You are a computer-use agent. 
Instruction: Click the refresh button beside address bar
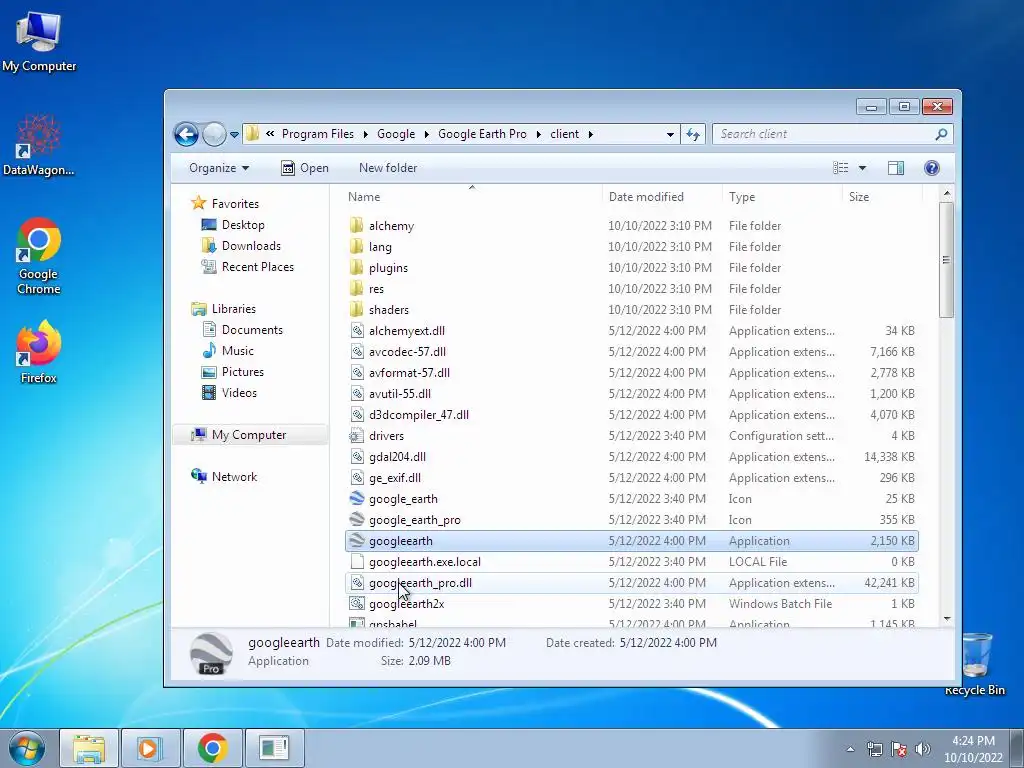tap(693, 135)
